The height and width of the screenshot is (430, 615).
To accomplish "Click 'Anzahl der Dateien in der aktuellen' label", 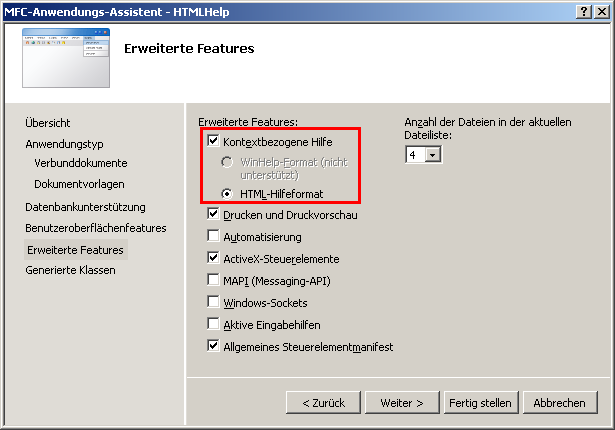I will (488, 122).
